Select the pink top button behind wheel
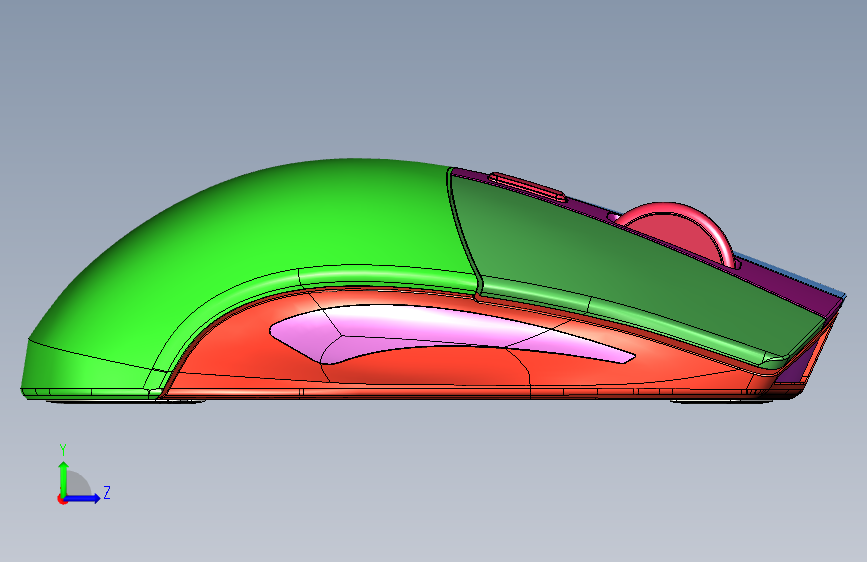Viewport: 867px width, 562px height. (x=527, y=185)
